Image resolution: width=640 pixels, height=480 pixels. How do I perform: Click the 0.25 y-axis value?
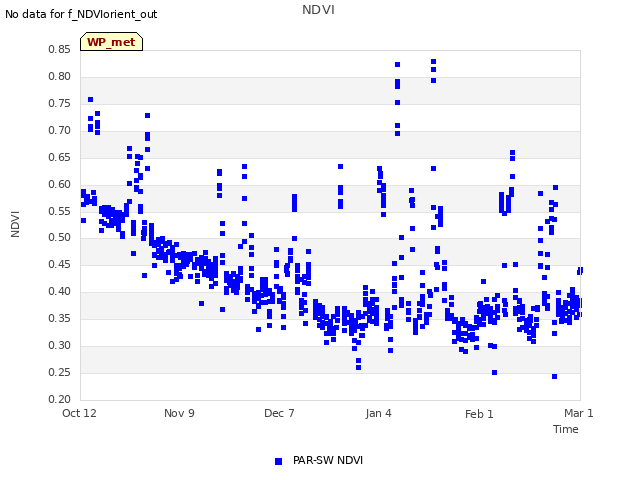(60, 372)
